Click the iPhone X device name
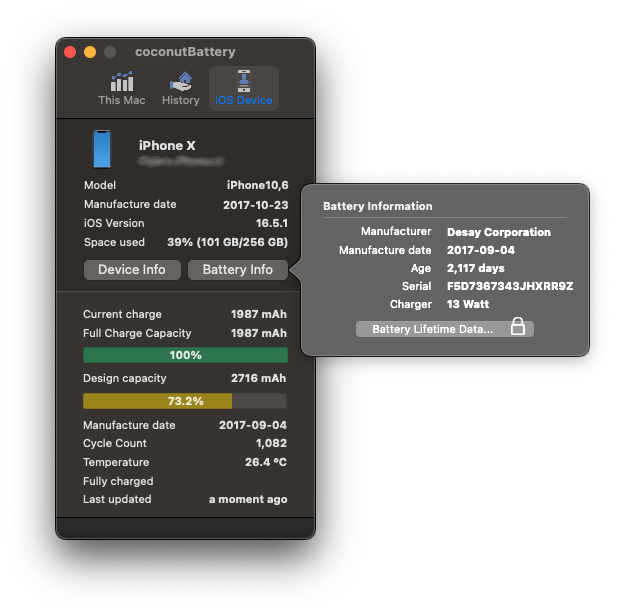625x613 pixels. pyautogui.click(x=167, y=145)
